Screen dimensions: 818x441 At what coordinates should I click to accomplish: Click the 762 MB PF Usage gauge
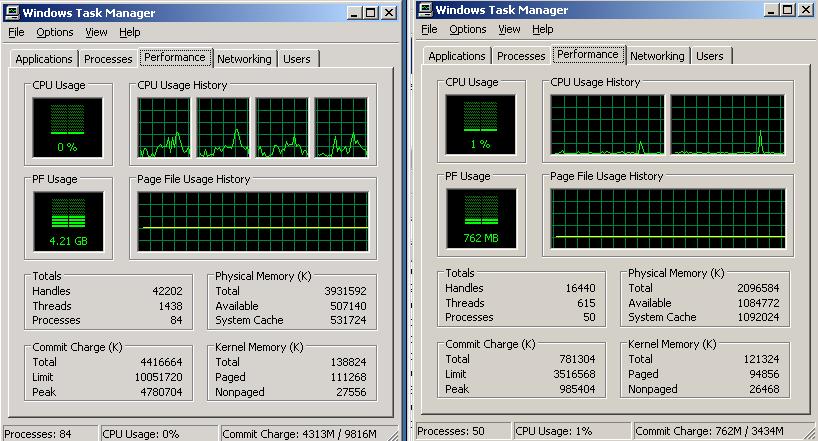coord(481,219)
